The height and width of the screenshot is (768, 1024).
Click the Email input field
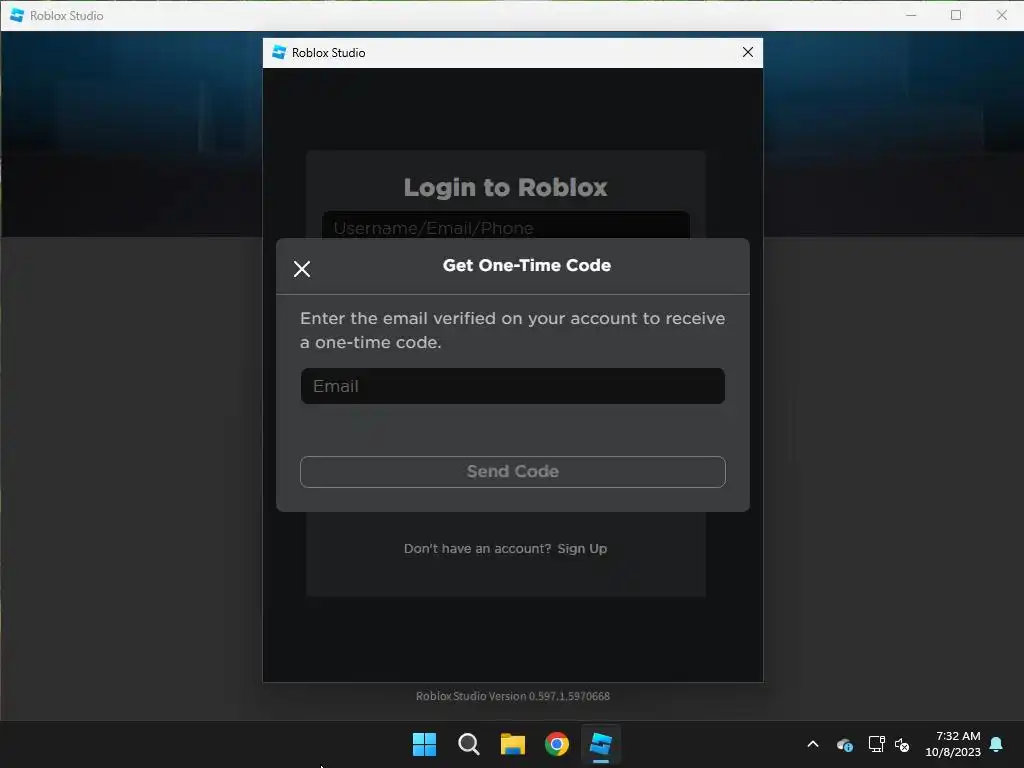513,386
